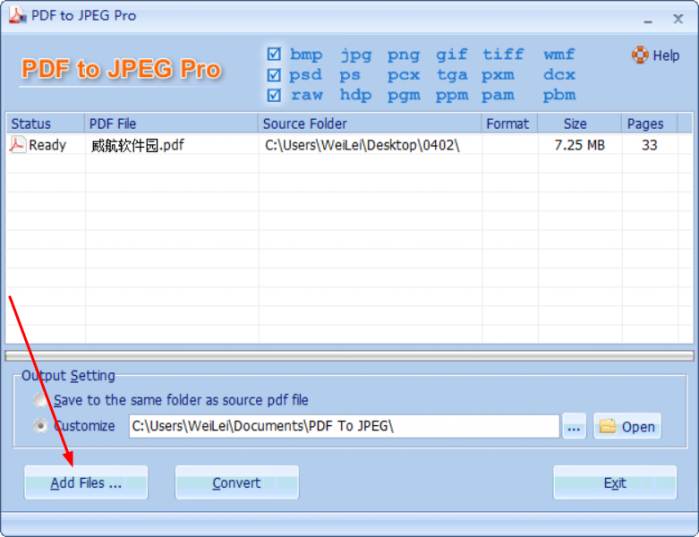Click the png format label
This screenshot has width=699, height=537.
click(x=403, y=55)
